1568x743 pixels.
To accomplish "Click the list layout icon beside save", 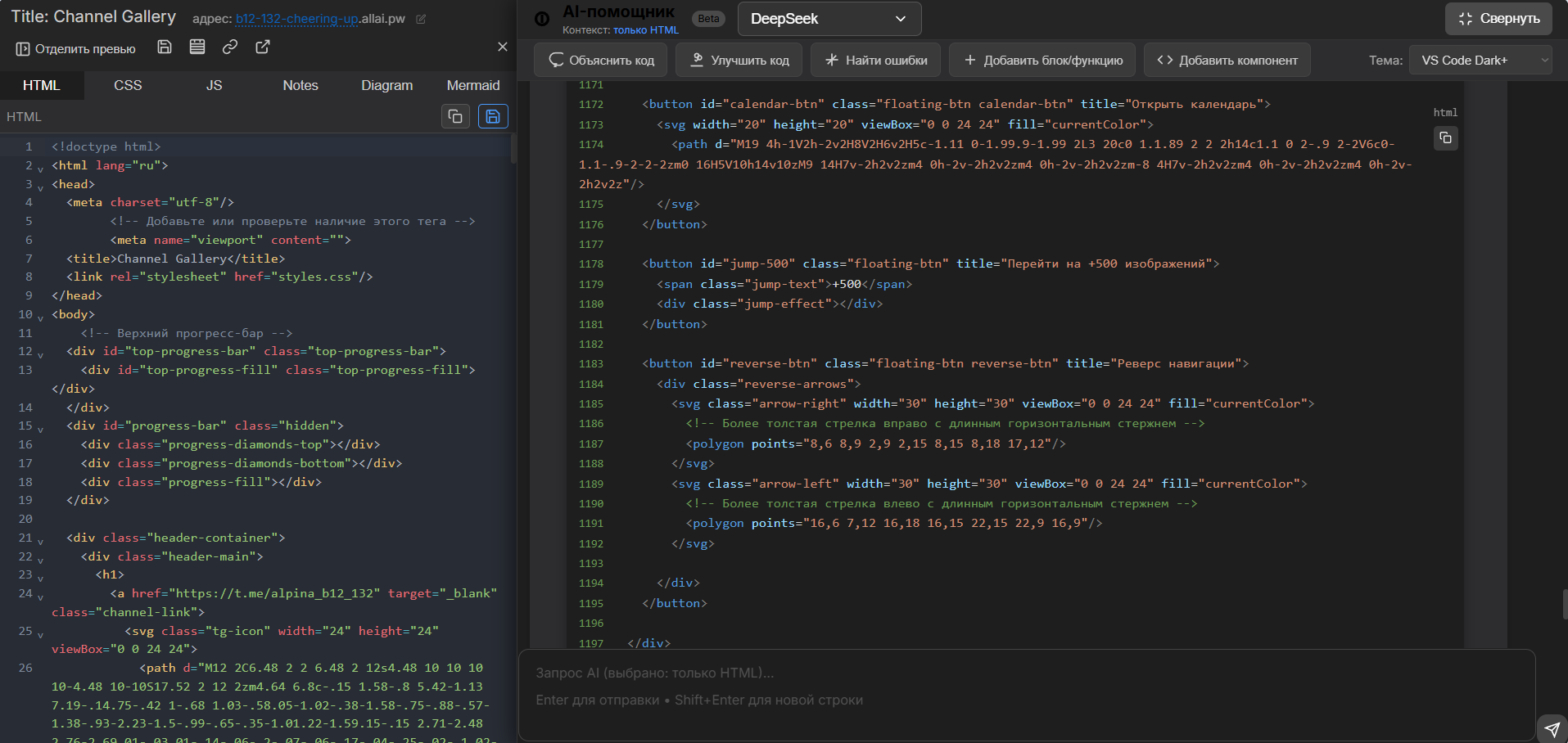I will (197, 47).
